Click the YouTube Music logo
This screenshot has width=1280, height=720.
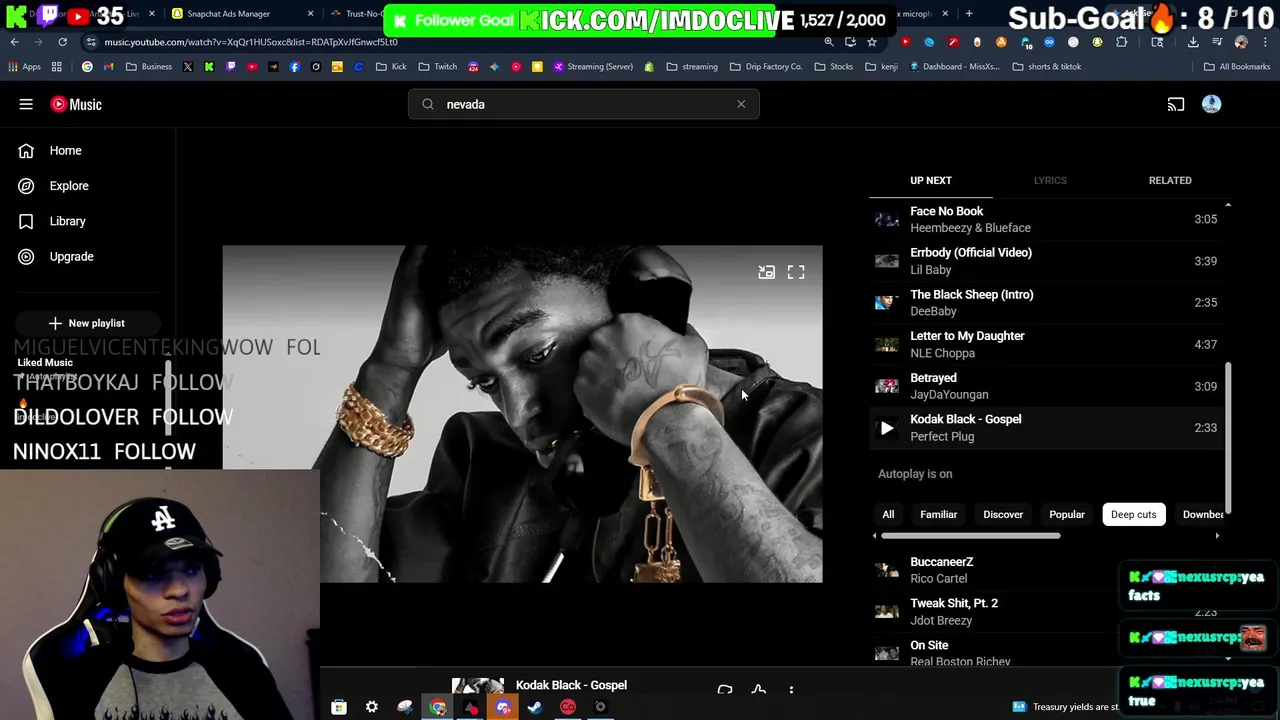click(76, 104)
